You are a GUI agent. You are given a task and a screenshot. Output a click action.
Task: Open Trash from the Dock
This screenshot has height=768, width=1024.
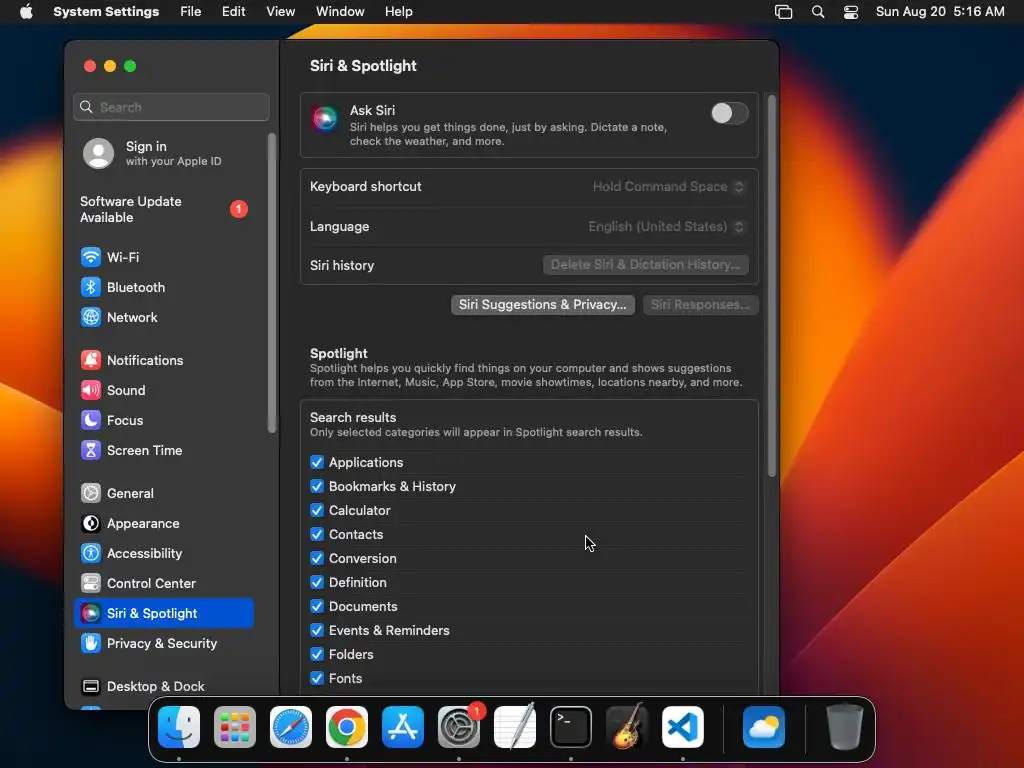[x=845, y=727]
